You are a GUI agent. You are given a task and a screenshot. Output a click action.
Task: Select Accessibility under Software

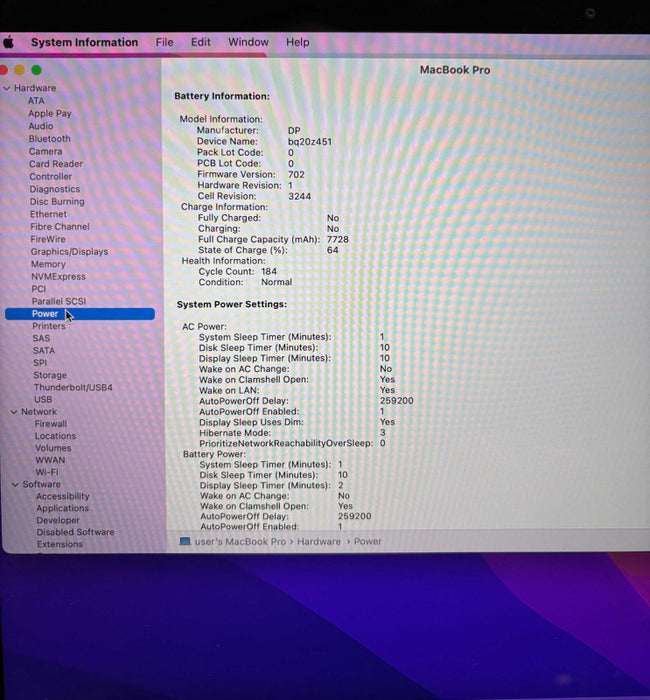pyautogui.click(x=63, y=496)
